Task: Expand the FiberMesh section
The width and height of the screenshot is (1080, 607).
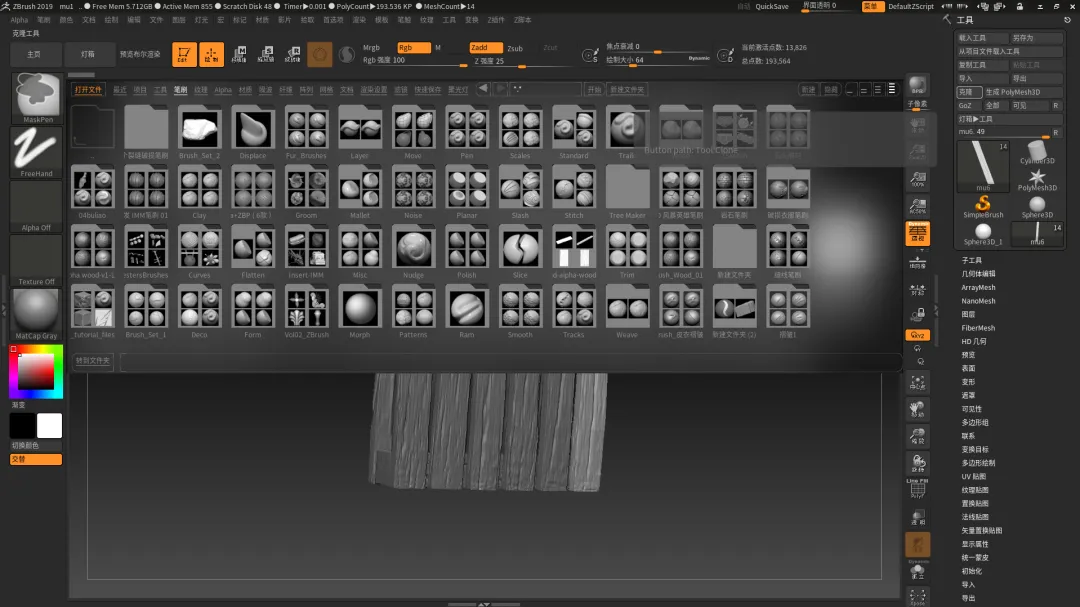Action: click(x=978, y=328)
